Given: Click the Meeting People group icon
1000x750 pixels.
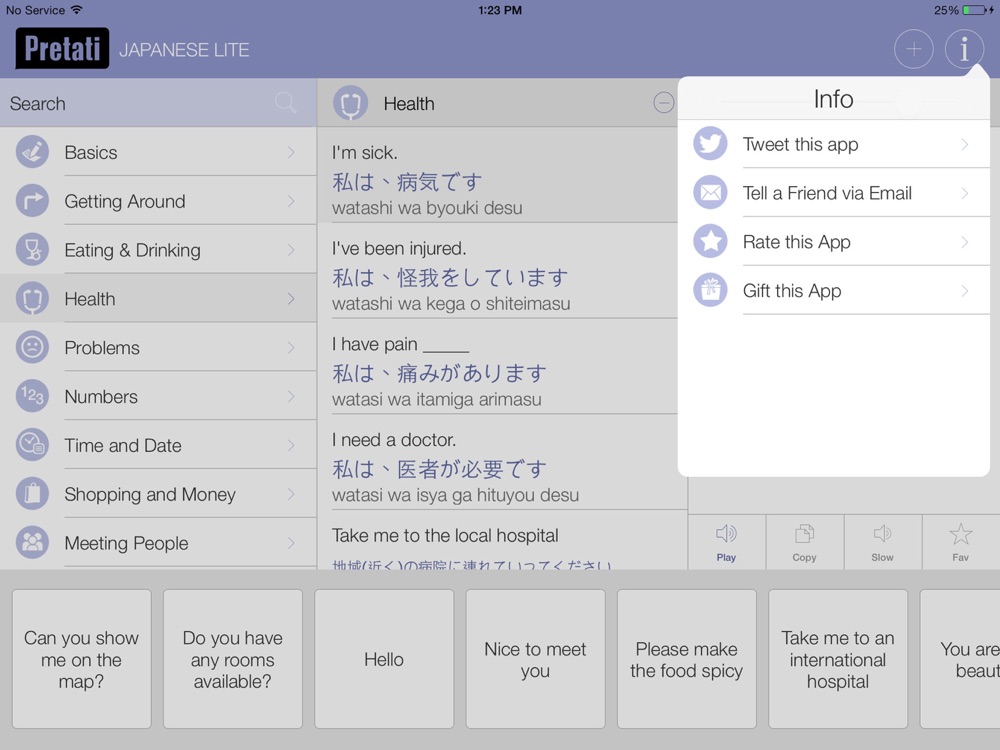Looking at the screenshot, I should [x=33, y=543].
